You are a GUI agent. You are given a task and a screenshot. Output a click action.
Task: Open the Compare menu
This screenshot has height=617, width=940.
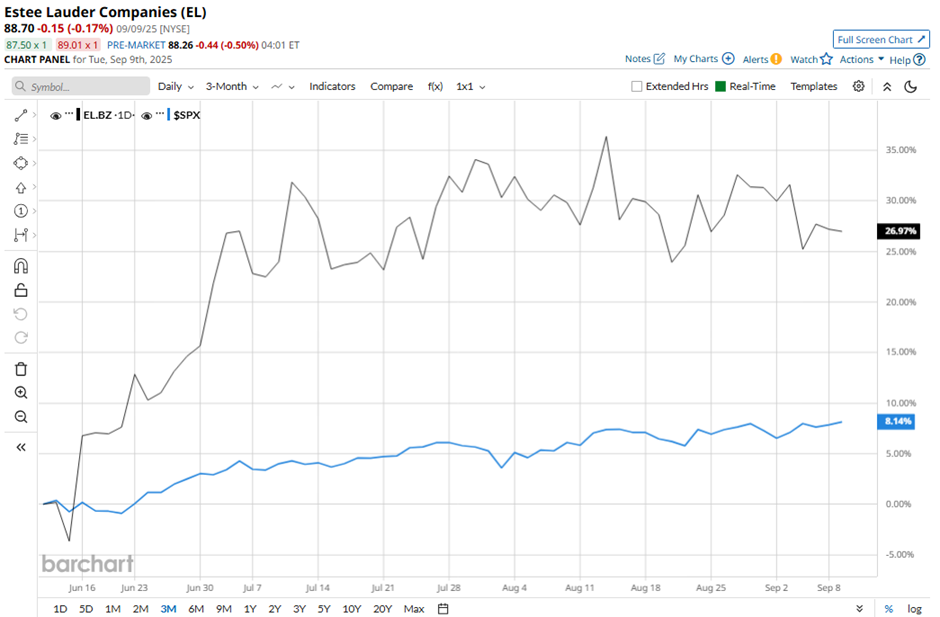(x=391, y=86)
